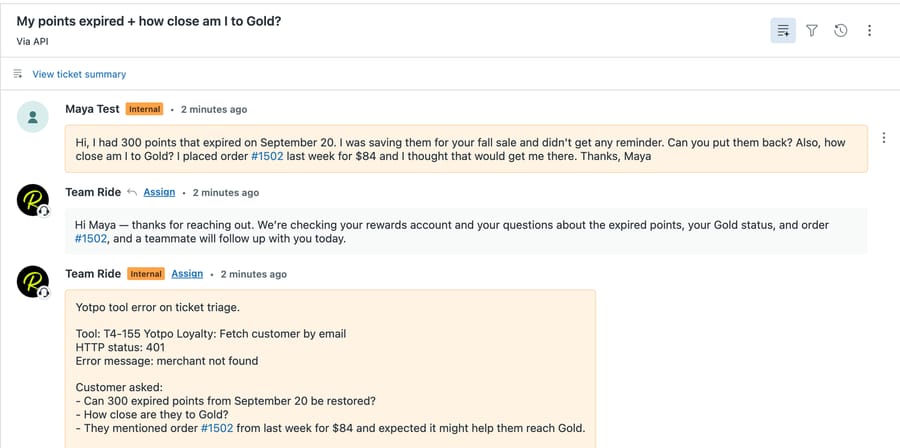The width and height of the screenshot is (900, 448).
Task: Click the summary icon beside View ticket summary
Action: (x=18, y=73)
